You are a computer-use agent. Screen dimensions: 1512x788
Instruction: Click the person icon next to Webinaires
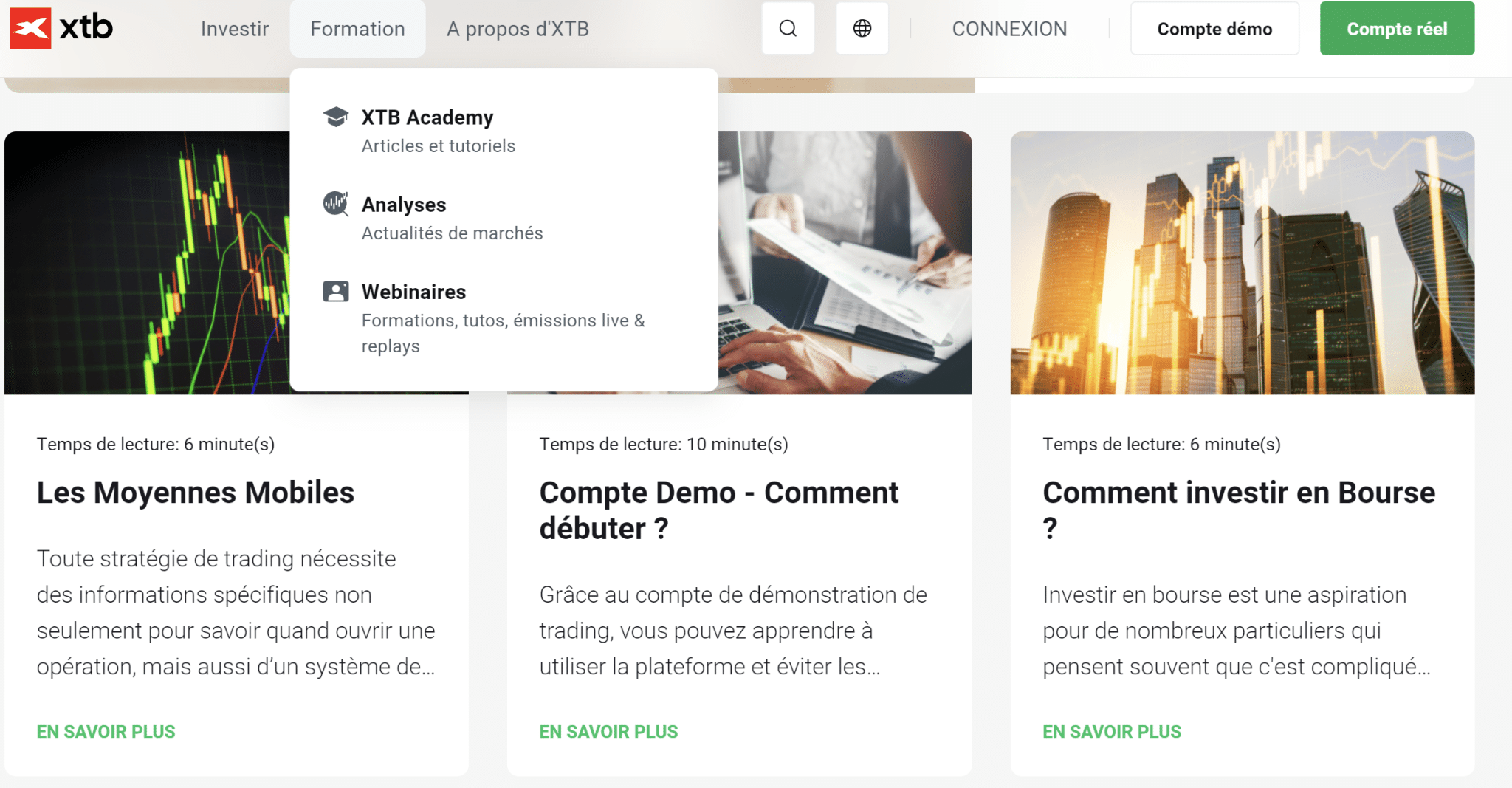click(x=336, y=291)
